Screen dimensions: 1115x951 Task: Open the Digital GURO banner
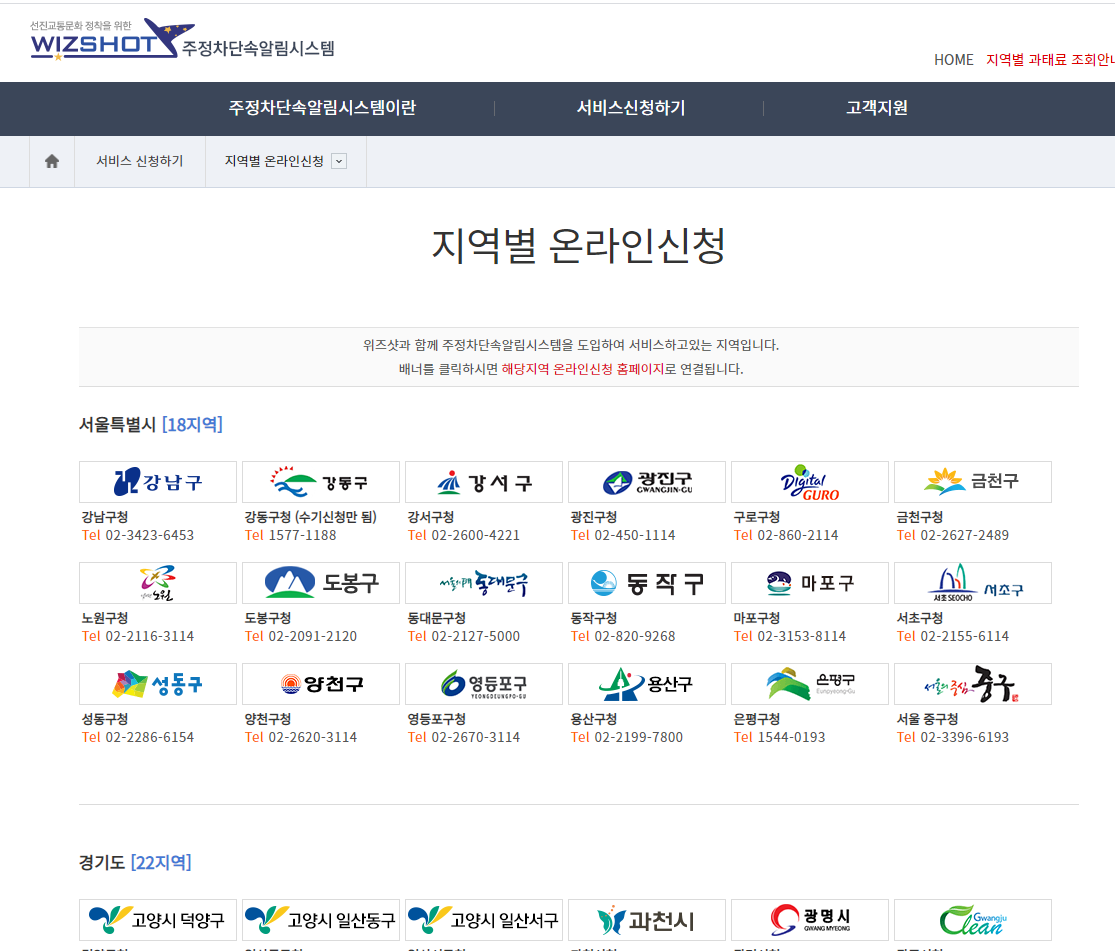point(810,482)
